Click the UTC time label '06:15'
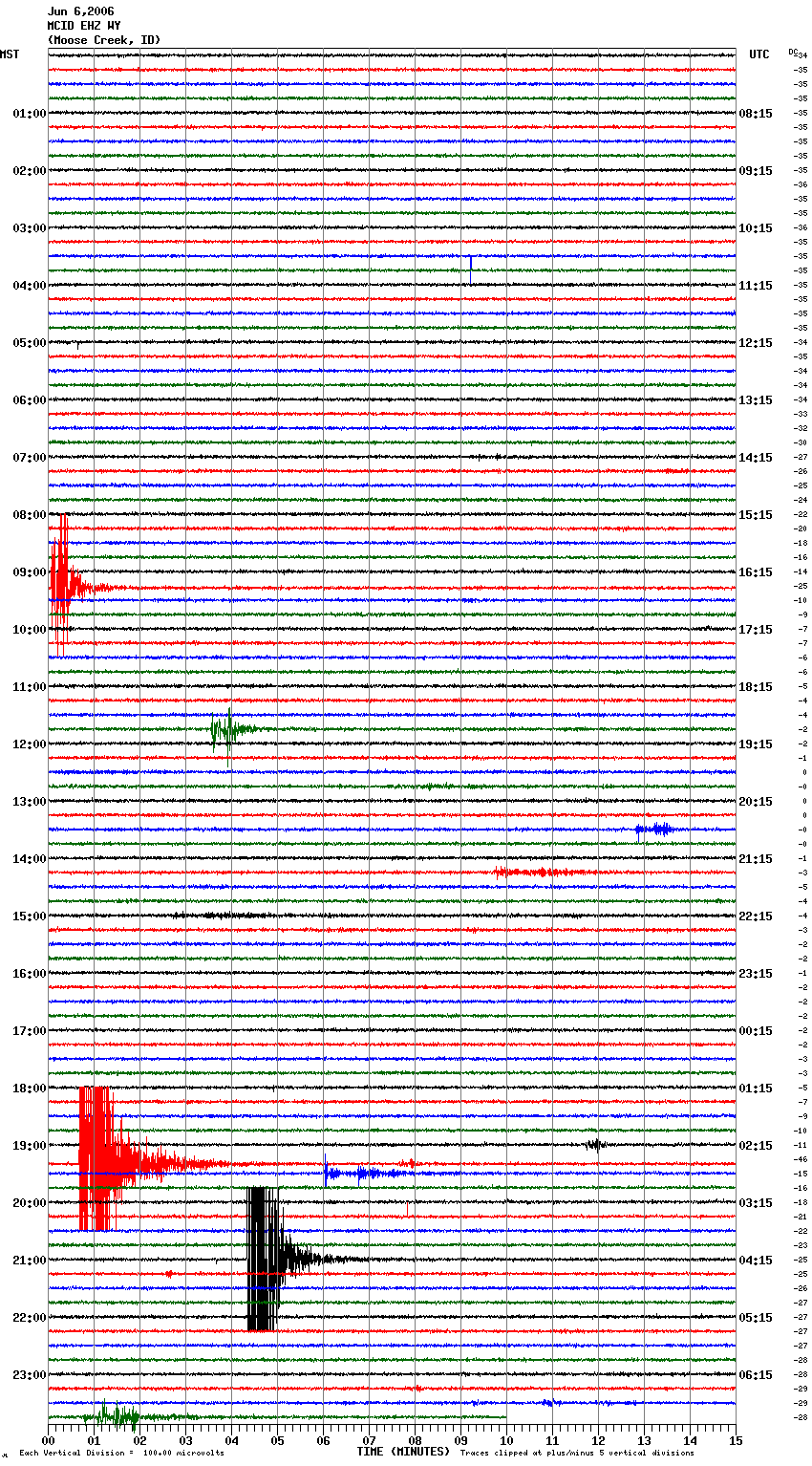 tap(756, 1375)
